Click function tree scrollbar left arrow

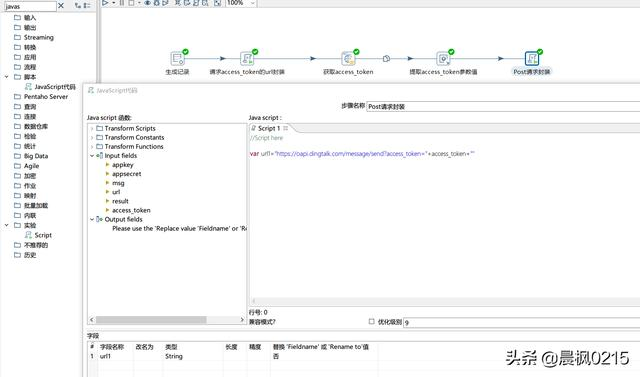pos(91,319)
